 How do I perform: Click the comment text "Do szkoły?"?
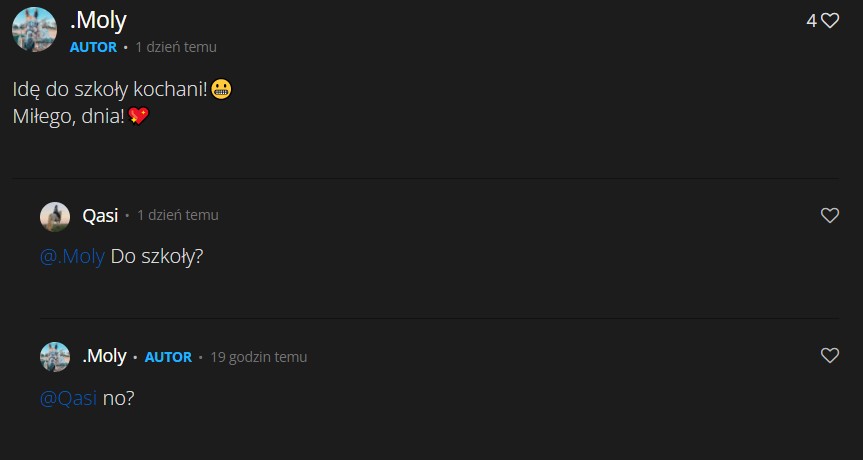coord(157,256)
